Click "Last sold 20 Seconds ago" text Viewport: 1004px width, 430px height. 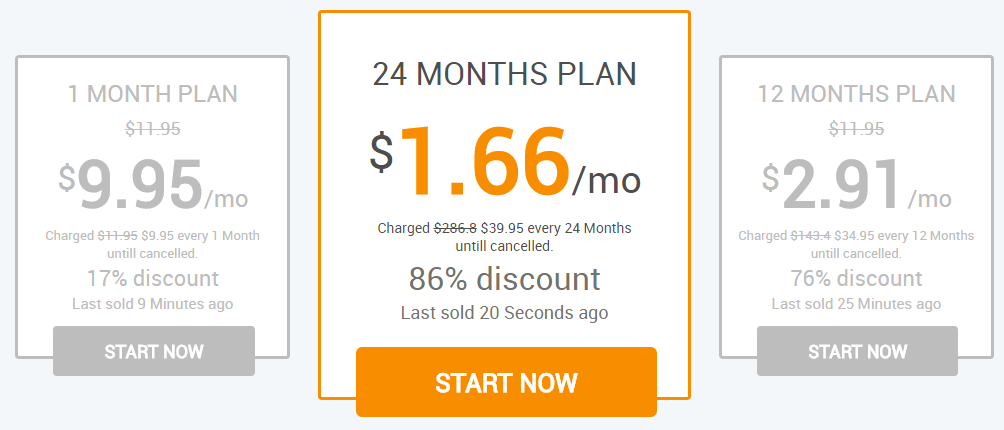point(504,313)
